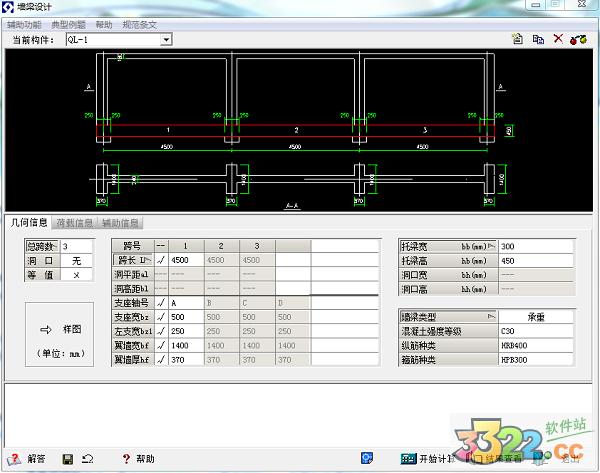Click the new component icon in top toolbar

coord(517,40)
